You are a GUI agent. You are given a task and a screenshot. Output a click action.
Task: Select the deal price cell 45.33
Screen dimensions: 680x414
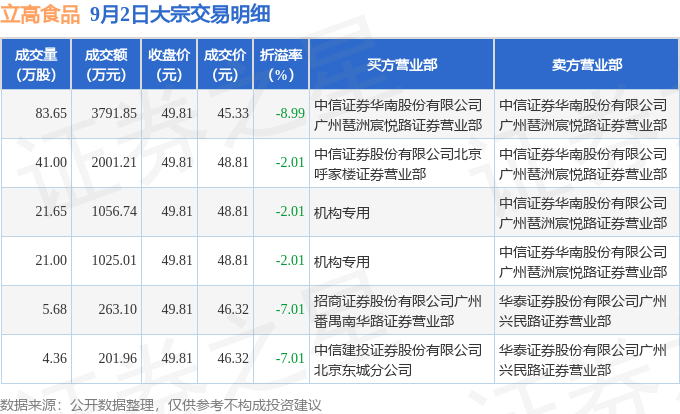[233, 114]
